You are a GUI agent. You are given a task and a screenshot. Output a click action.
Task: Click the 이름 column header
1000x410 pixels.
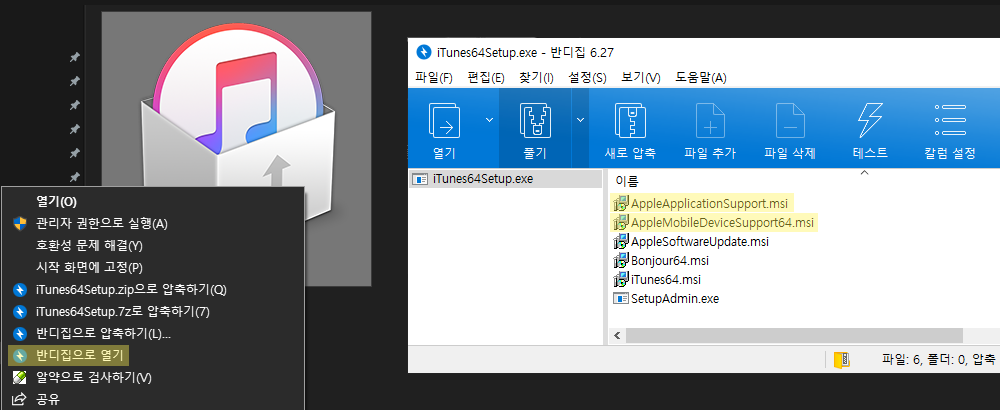627,182
